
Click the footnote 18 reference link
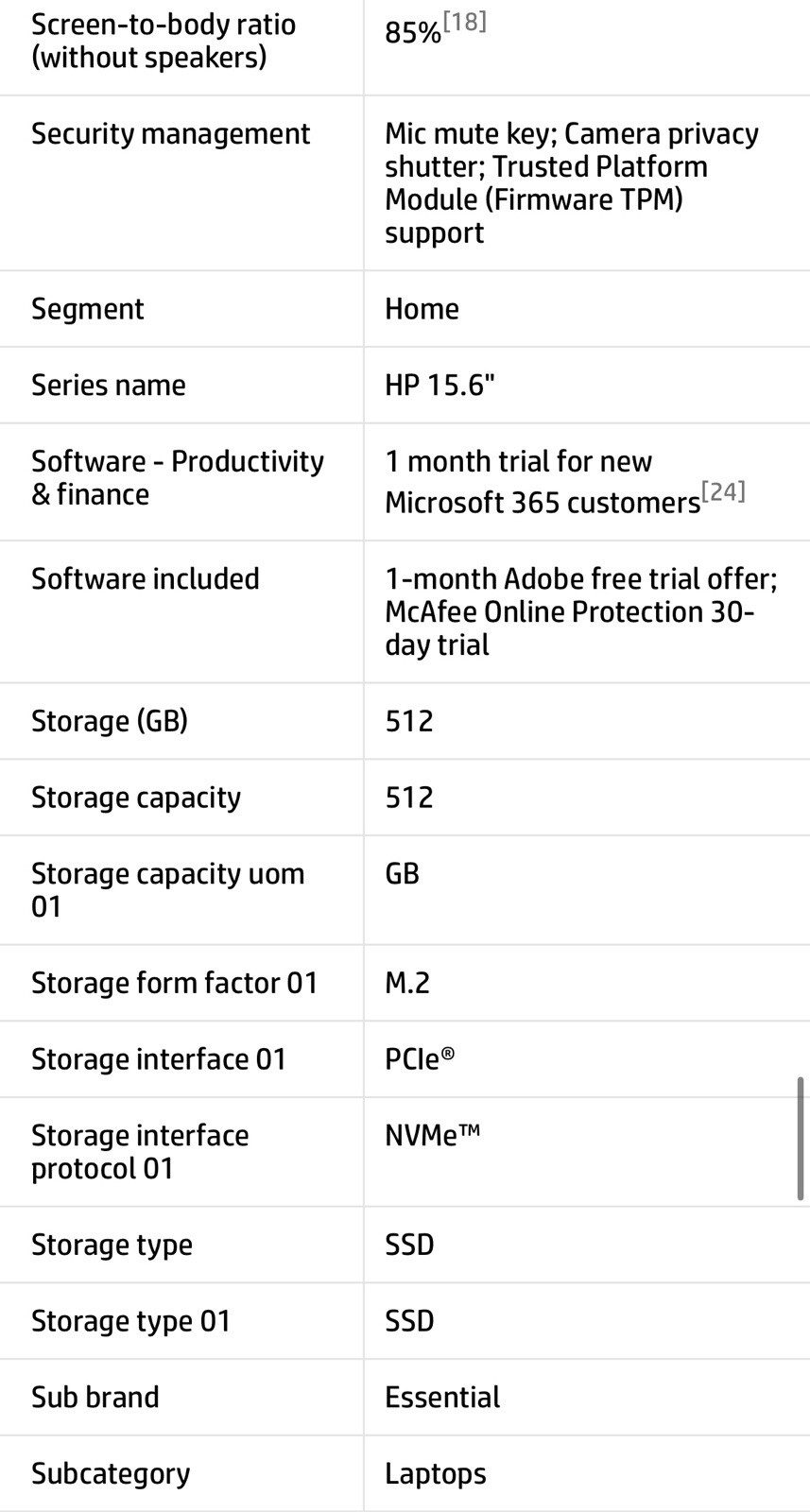pos(465,22)
